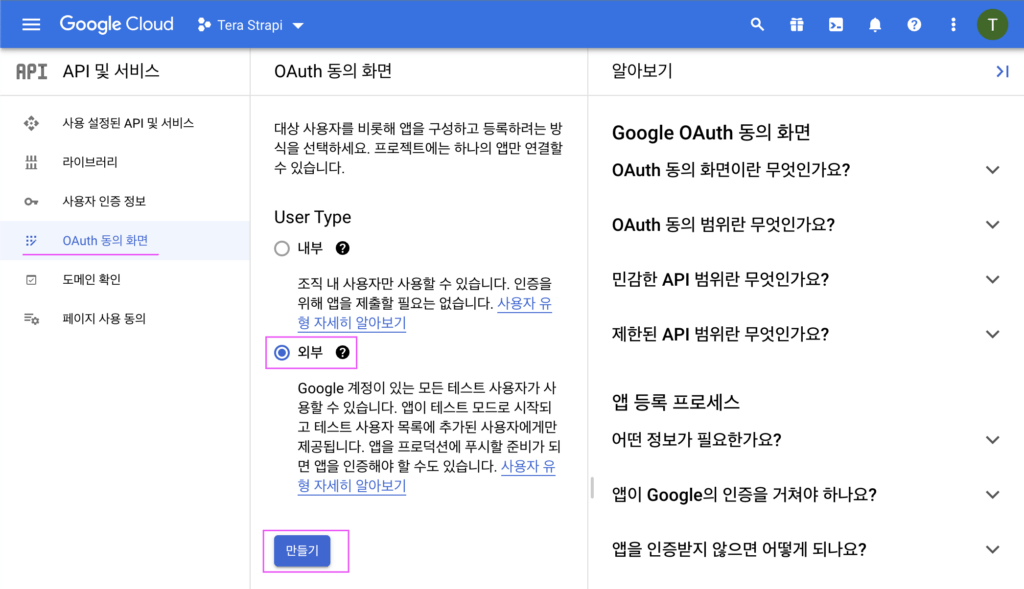Open the gift free trial icon
Viewport: 1024px width, 589px height.
pos(796,24)
